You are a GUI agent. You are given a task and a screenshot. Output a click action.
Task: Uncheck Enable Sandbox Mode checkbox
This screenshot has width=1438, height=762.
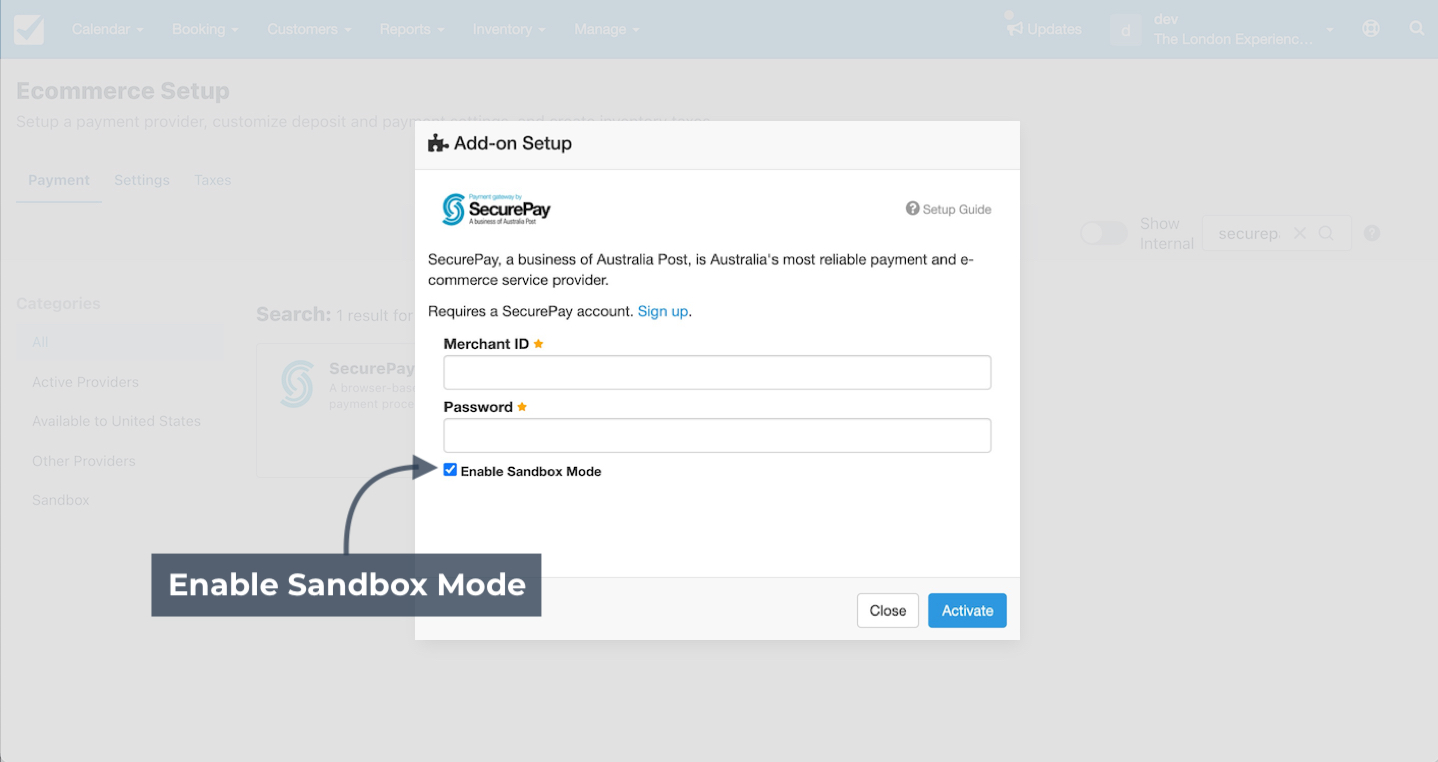tap(450, 470)
